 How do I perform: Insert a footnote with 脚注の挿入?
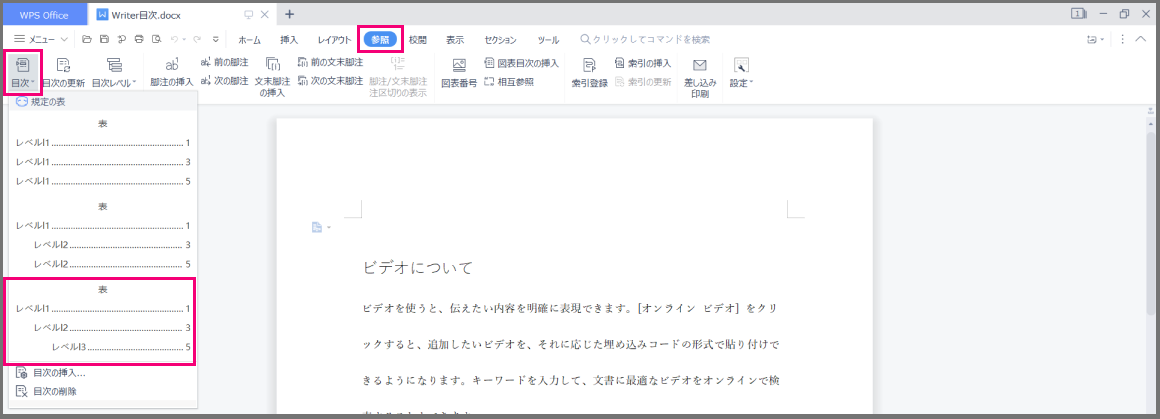(x=172, y=73)
